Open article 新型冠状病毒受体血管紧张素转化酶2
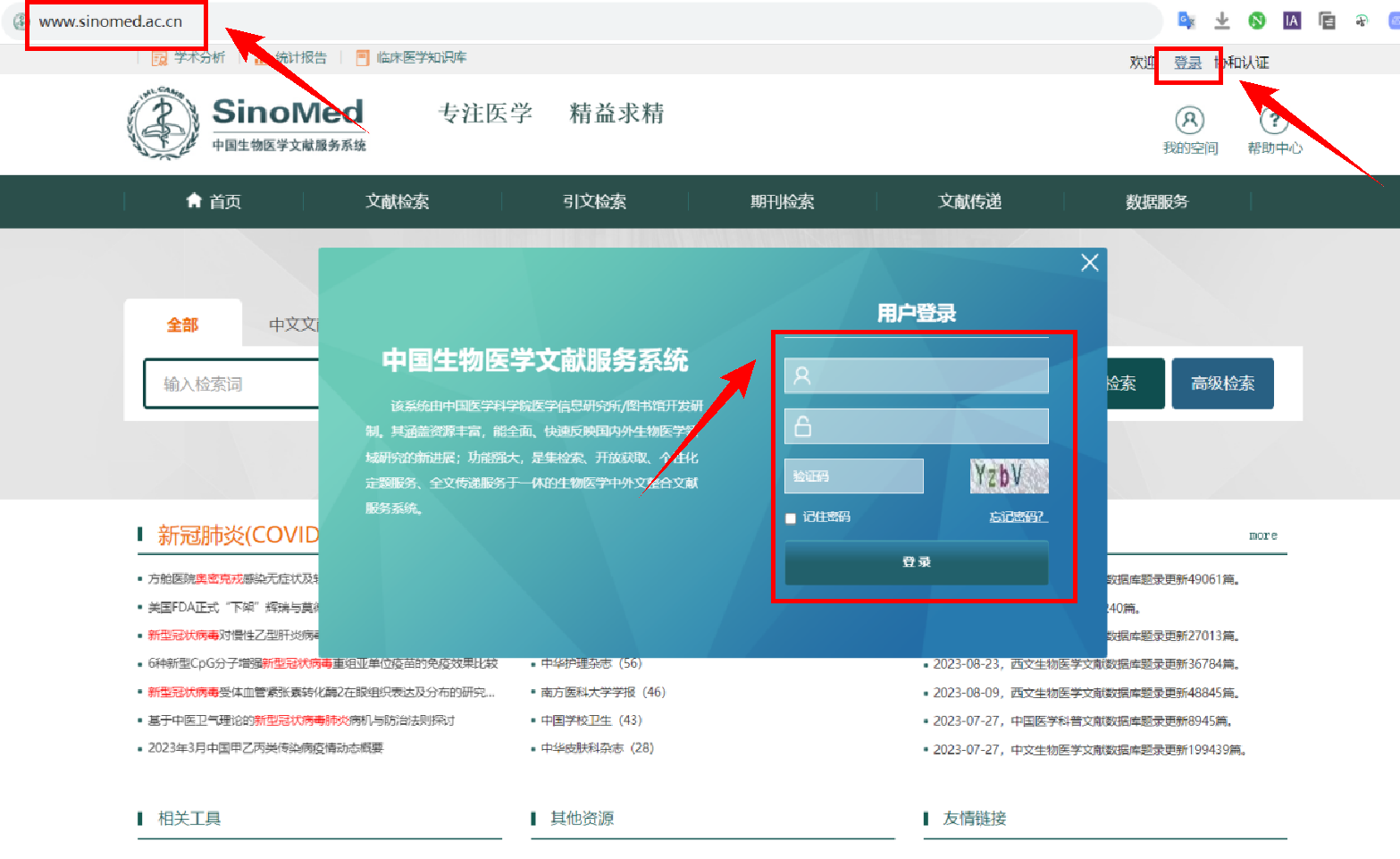Viewport: 1400px width, 859px height. 321,692
